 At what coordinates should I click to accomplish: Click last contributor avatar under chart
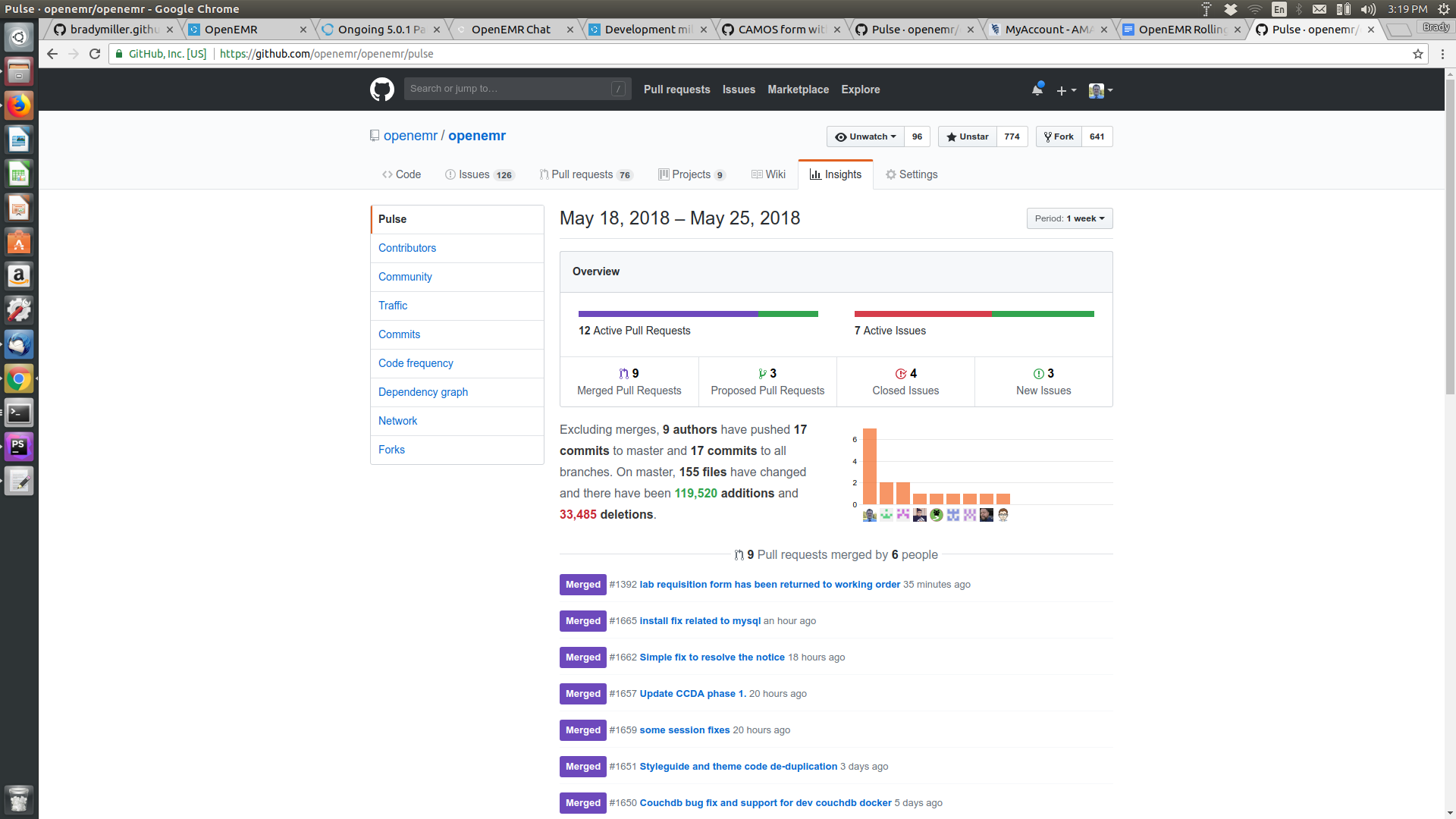click(x=1003, y=515)
